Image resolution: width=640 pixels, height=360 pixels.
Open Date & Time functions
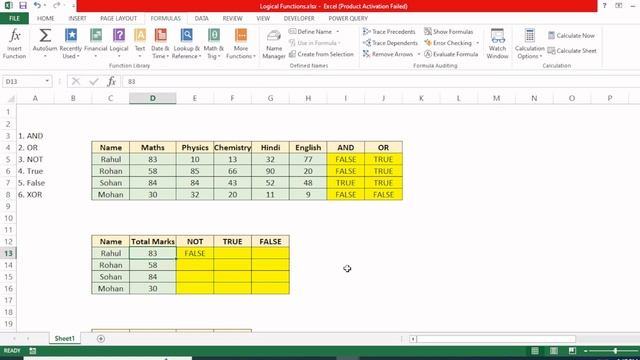[160, 44]
